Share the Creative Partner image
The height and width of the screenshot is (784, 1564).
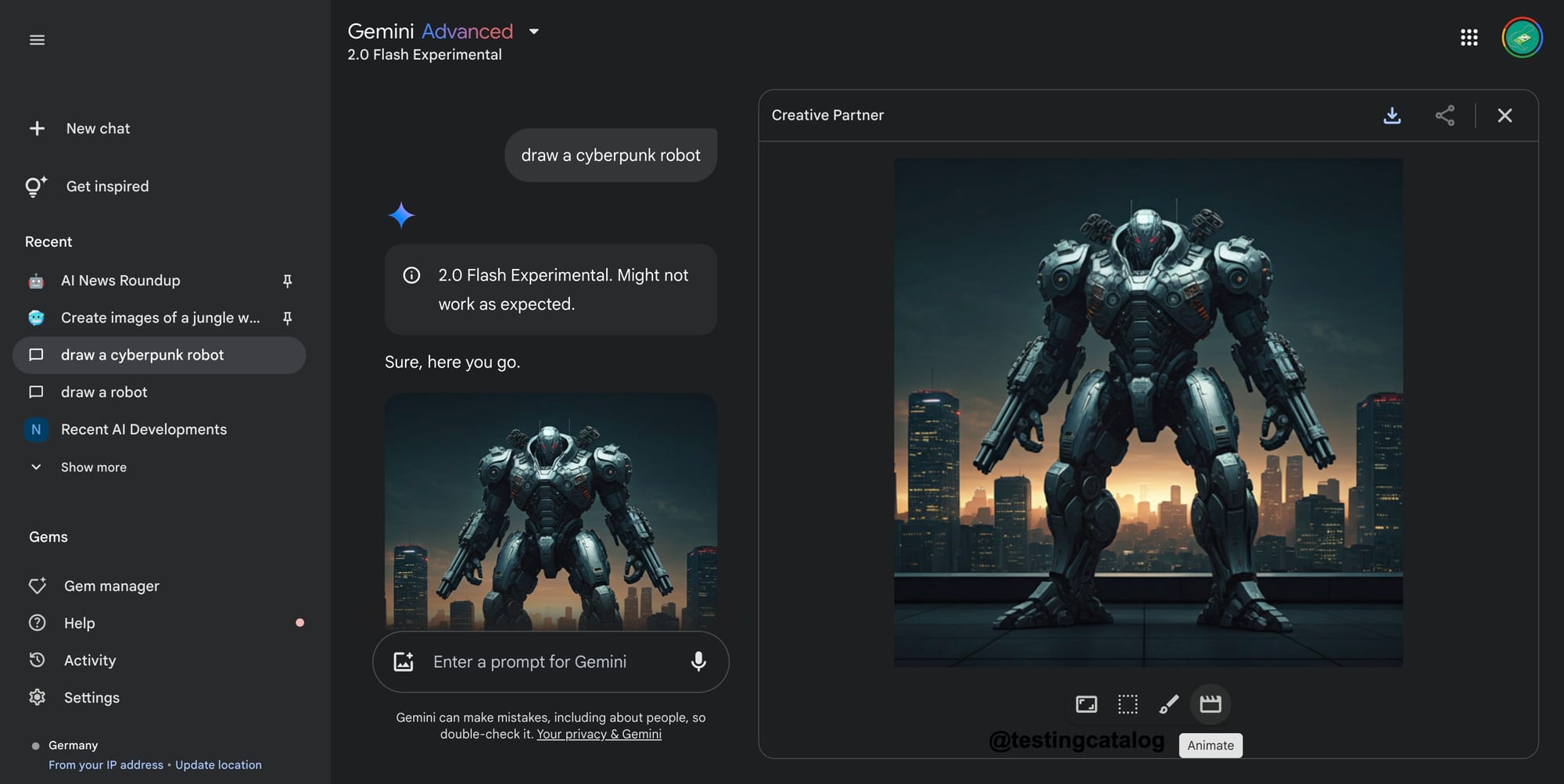tap(1445, 116)
